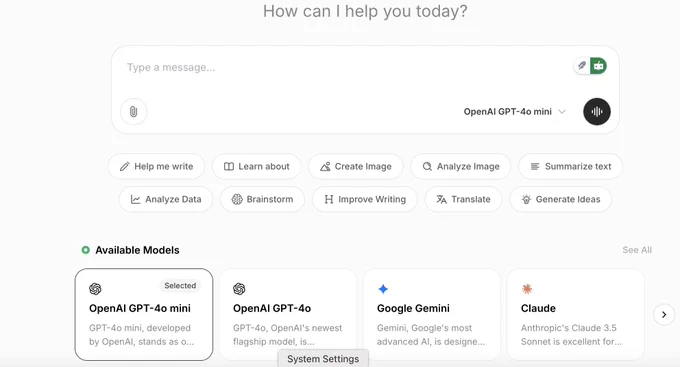Image resolution: width=680 pixels, height=367 pixels.
Task: Pick the Create Image suggestion chip
Action: tap(356, 166)
